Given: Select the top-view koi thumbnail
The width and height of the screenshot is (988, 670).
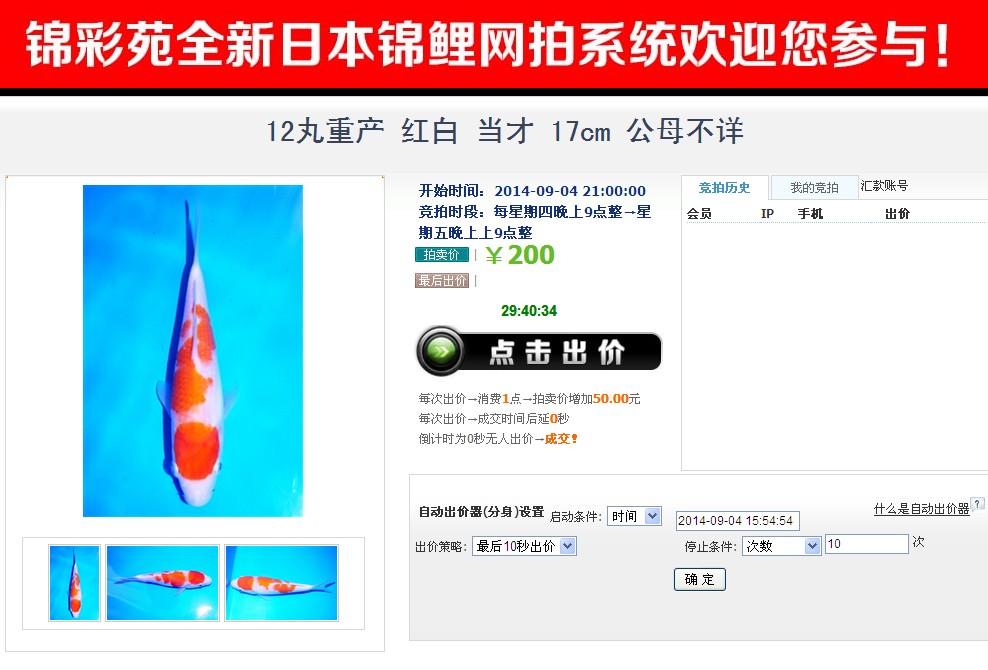Looking at the screenshot, I should coord(74,583).
